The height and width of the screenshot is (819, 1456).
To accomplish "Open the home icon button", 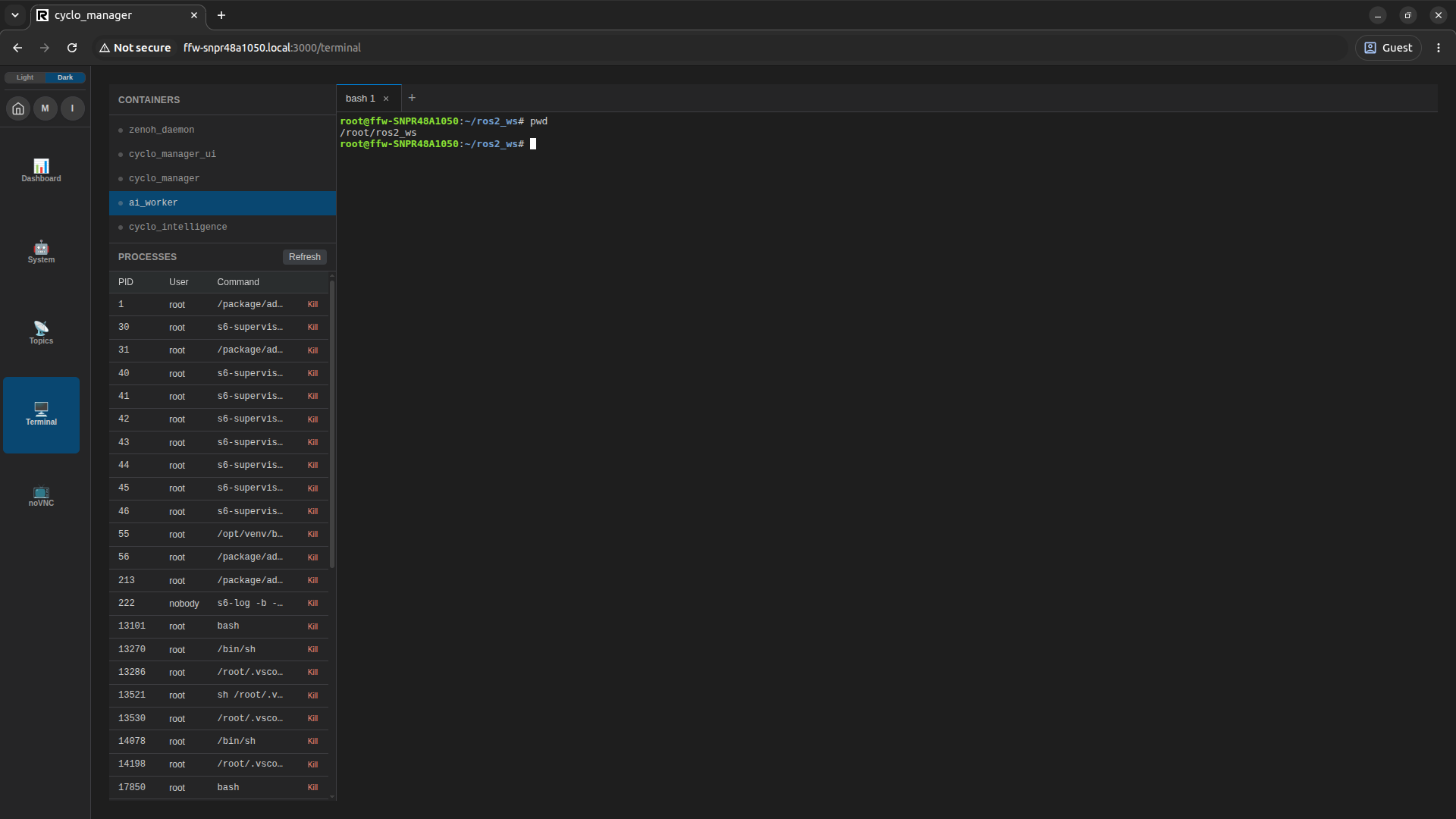I will pyautogui.click(x=18, y=108).
